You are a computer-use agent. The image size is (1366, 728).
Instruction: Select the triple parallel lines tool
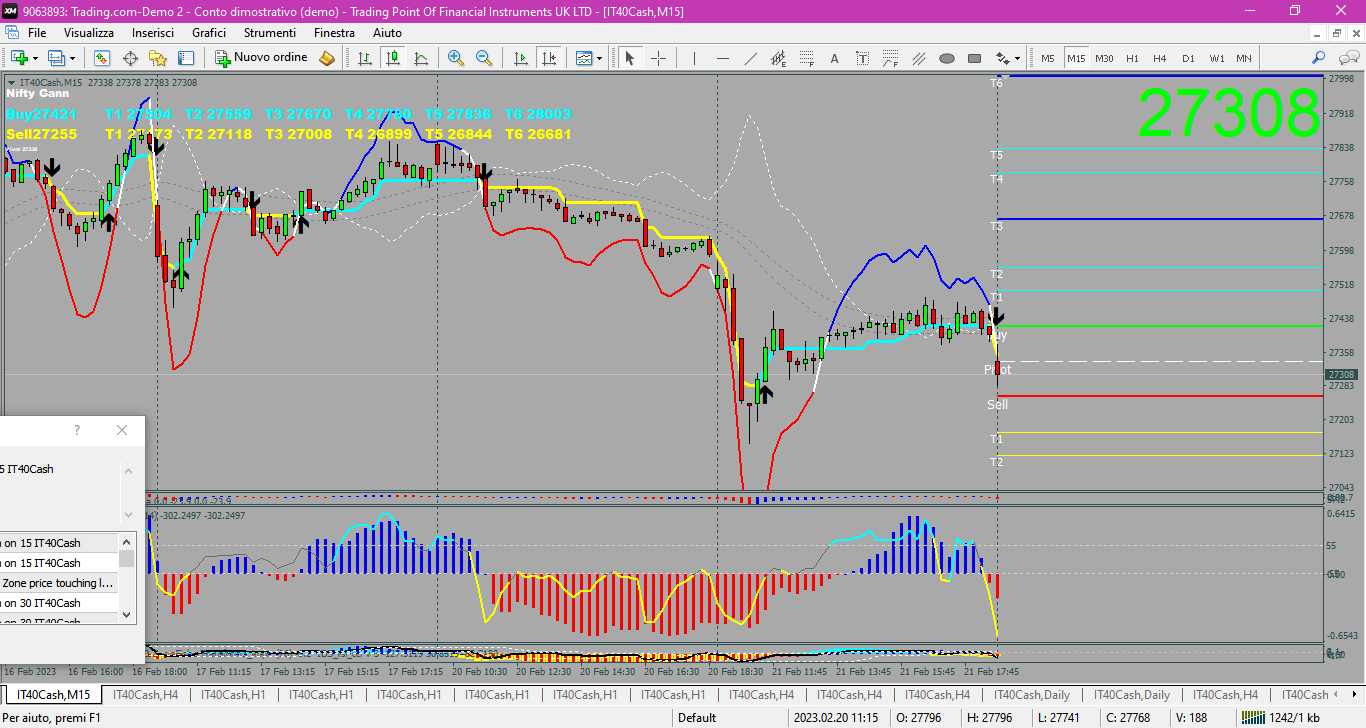tap(919, 58)
